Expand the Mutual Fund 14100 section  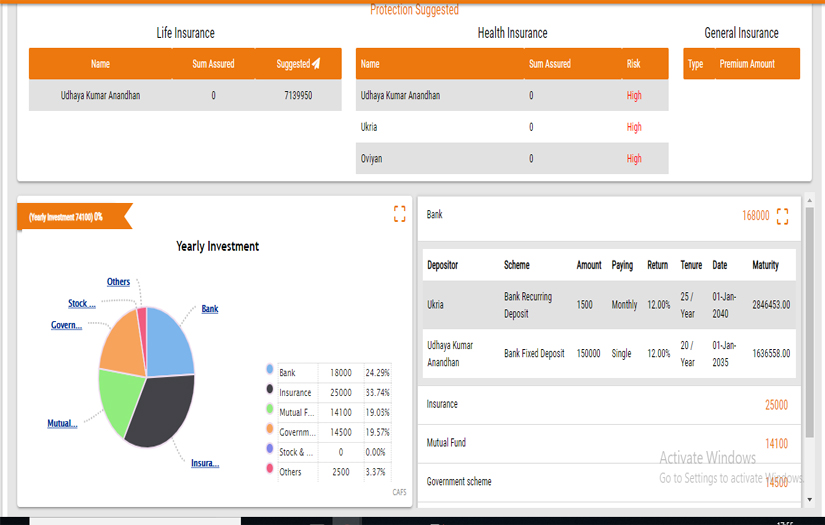tap(609, 443)
